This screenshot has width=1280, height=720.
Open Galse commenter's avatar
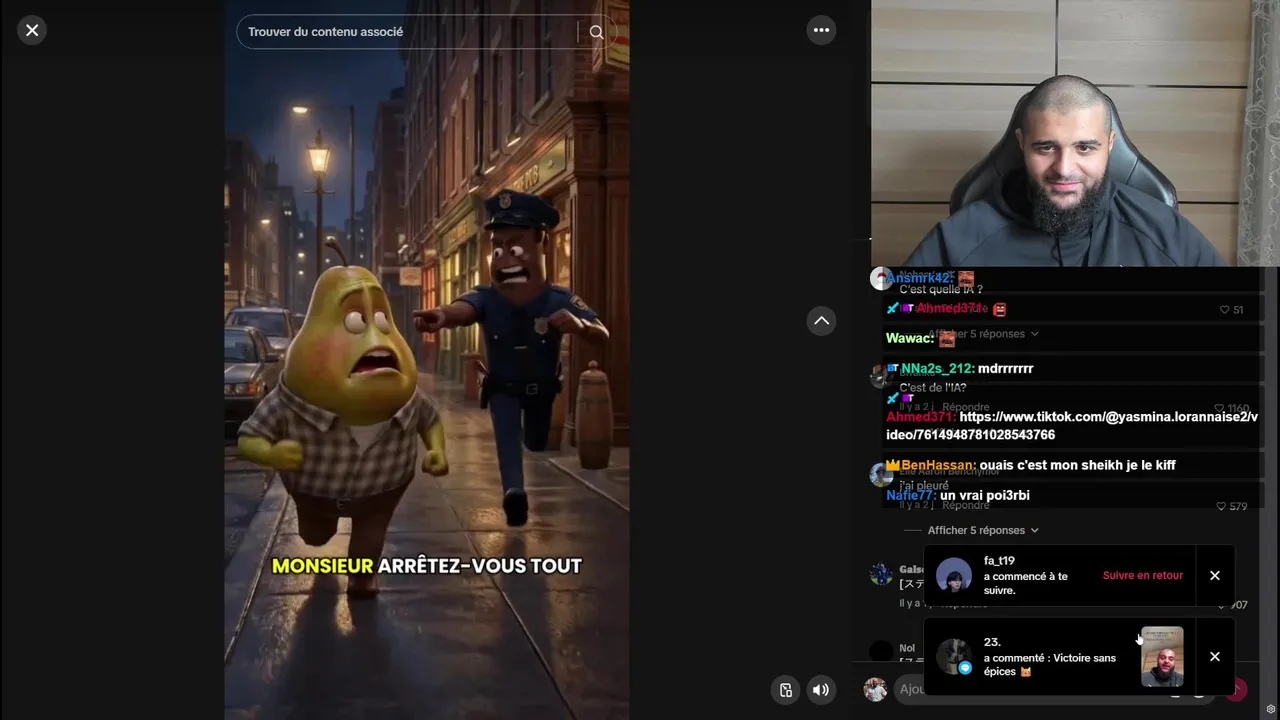881,574
